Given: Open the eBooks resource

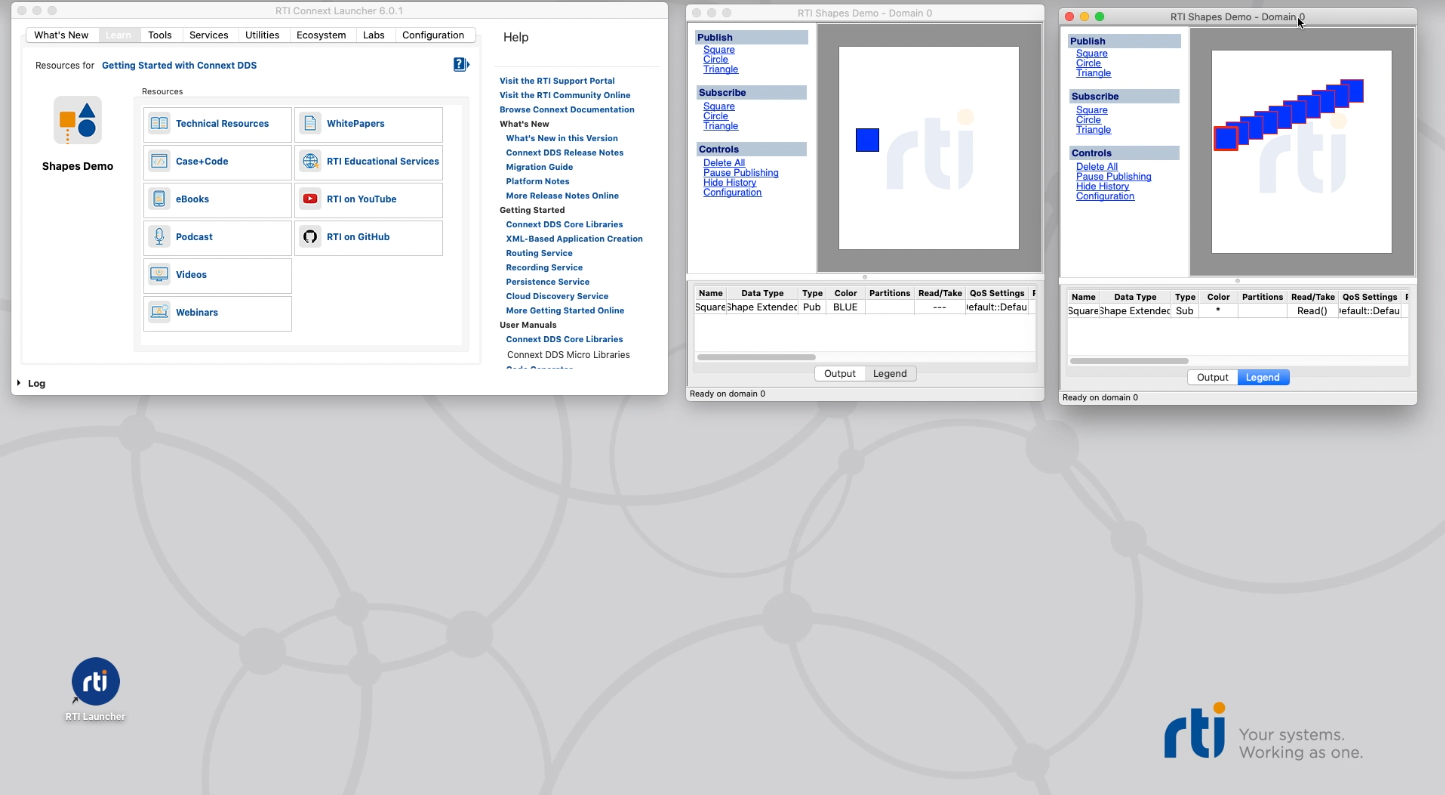Looking at the screenshot, I should (x=216, y=199).
